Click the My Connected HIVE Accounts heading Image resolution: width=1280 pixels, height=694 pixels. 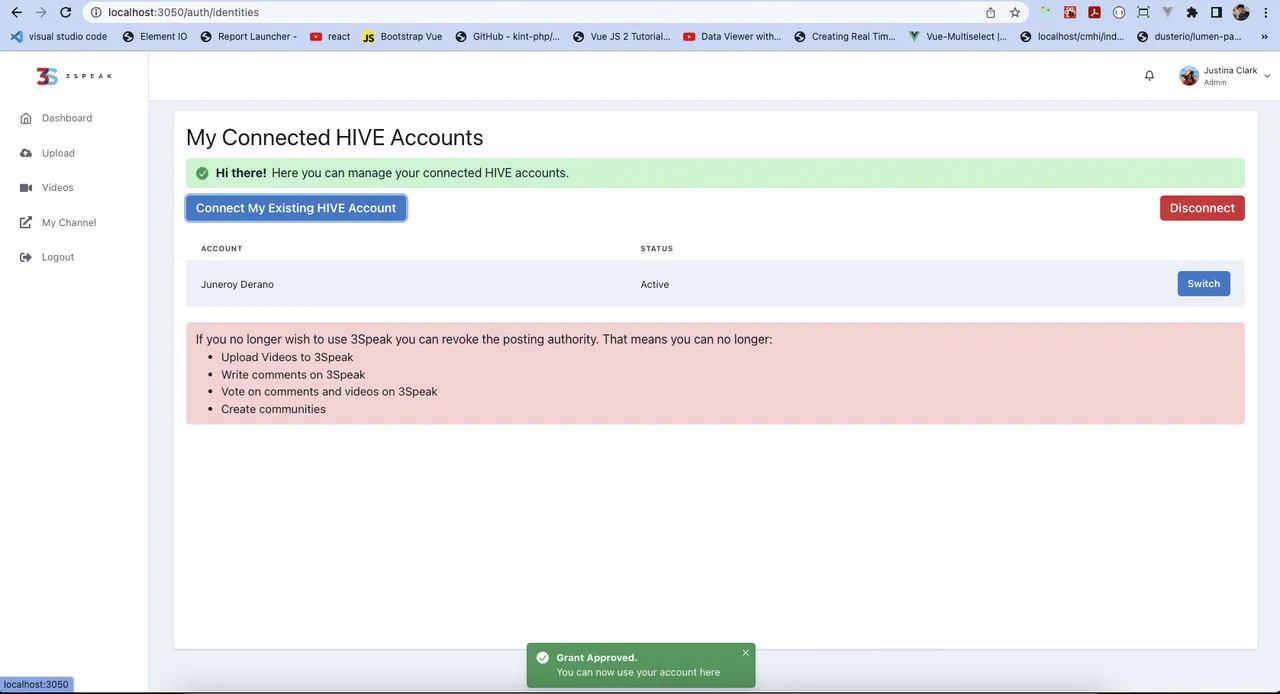coord(334,137)
